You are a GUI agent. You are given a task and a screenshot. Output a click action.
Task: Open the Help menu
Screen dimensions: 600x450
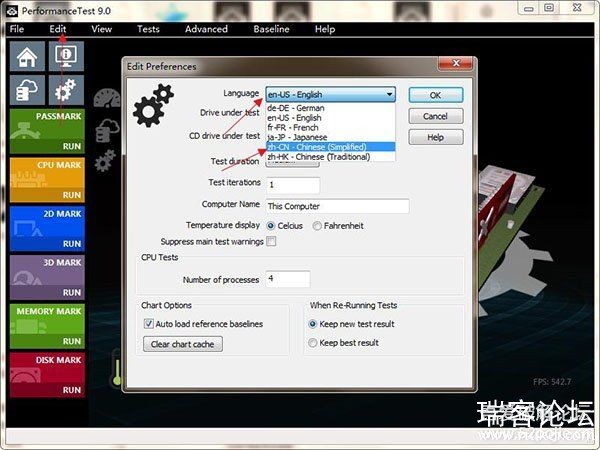(x=325, y=29)
